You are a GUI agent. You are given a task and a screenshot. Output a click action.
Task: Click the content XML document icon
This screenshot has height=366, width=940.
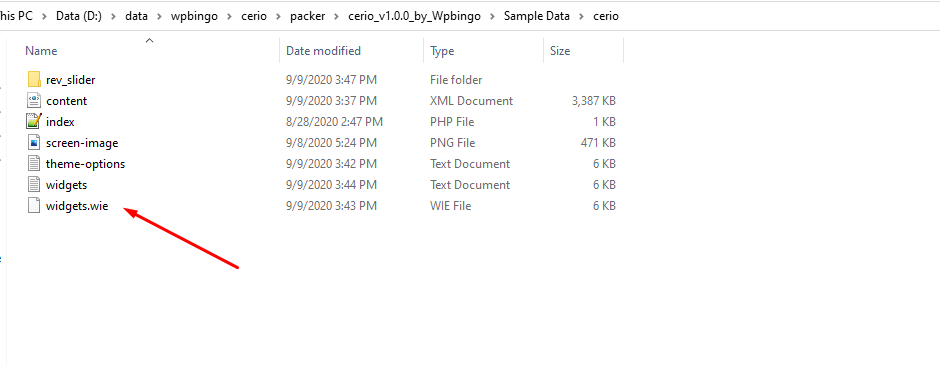pyautogui.click(x=34, y=101)
